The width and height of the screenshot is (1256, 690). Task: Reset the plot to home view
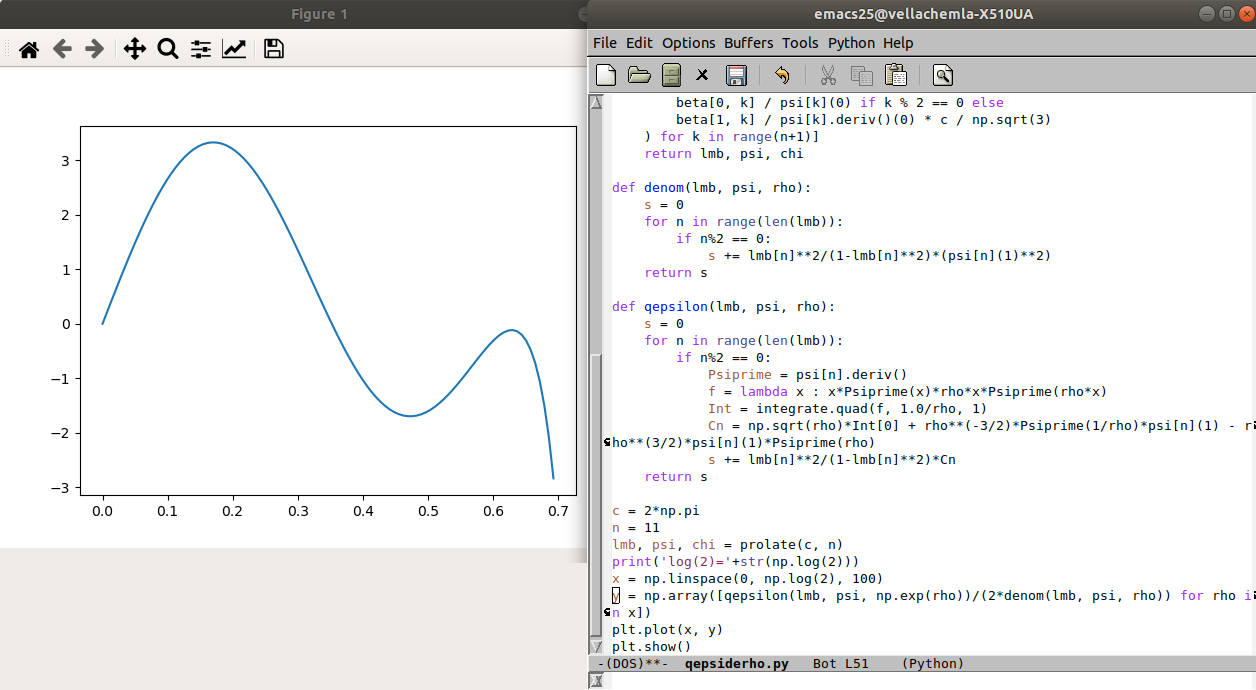29,49
